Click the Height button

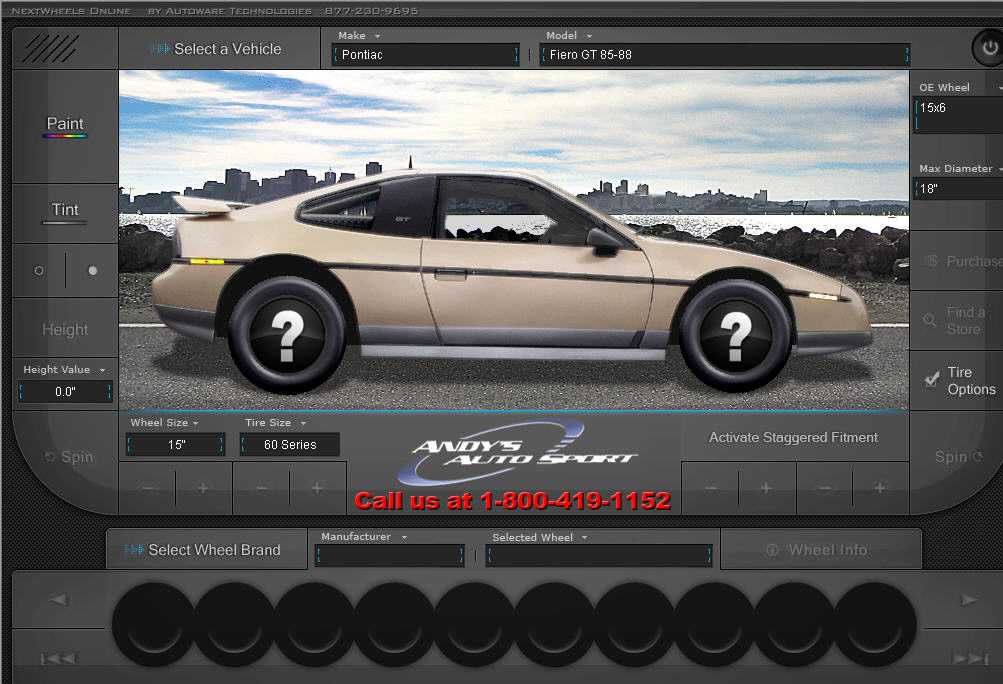click(65, 330)
